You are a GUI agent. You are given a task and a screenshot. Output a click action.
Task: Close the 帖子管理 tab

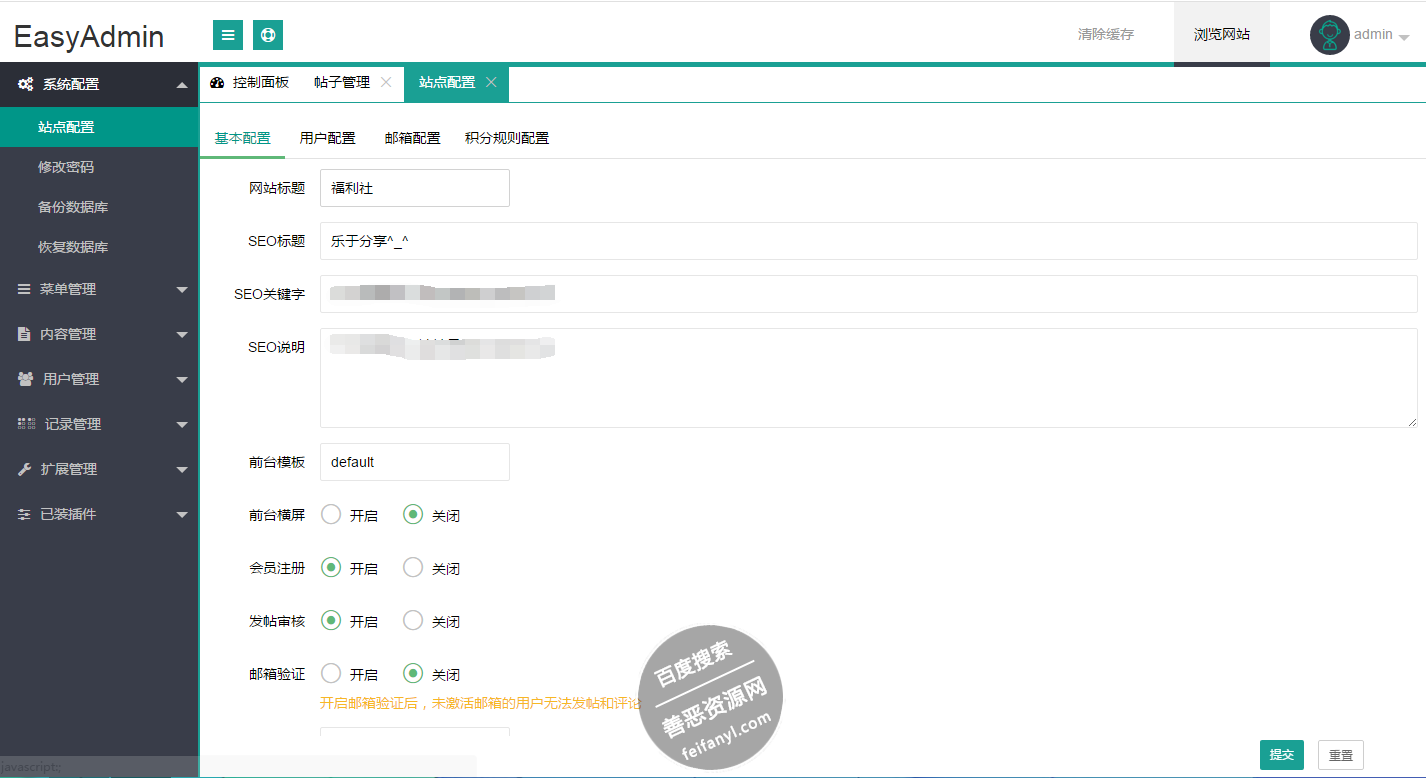pos(386,82)
